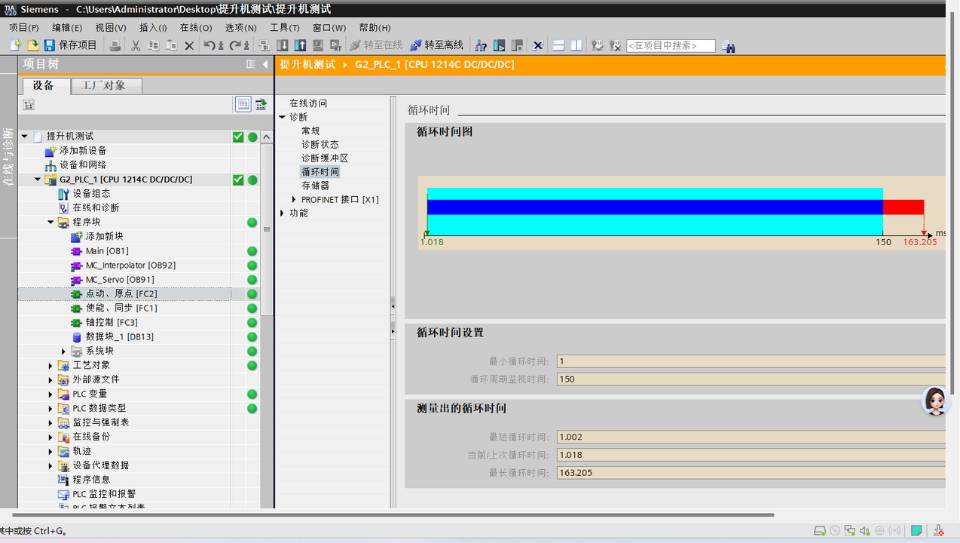Image resolution: width=960 pixels, height=543 pixels.
Task: Click the 保存项目 save button
Action: click(70, 45)
